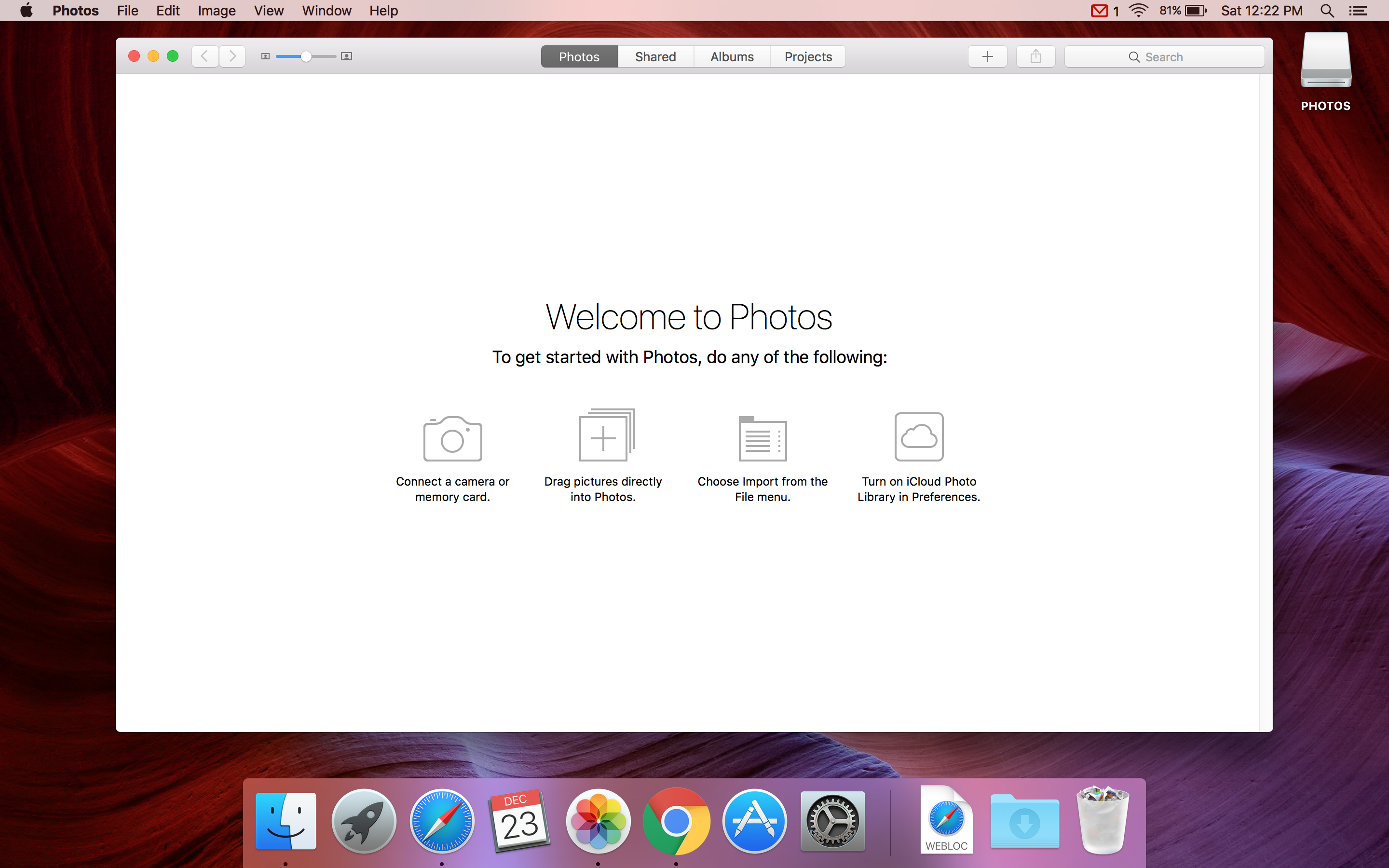Open Safari from the Dock

442,821
